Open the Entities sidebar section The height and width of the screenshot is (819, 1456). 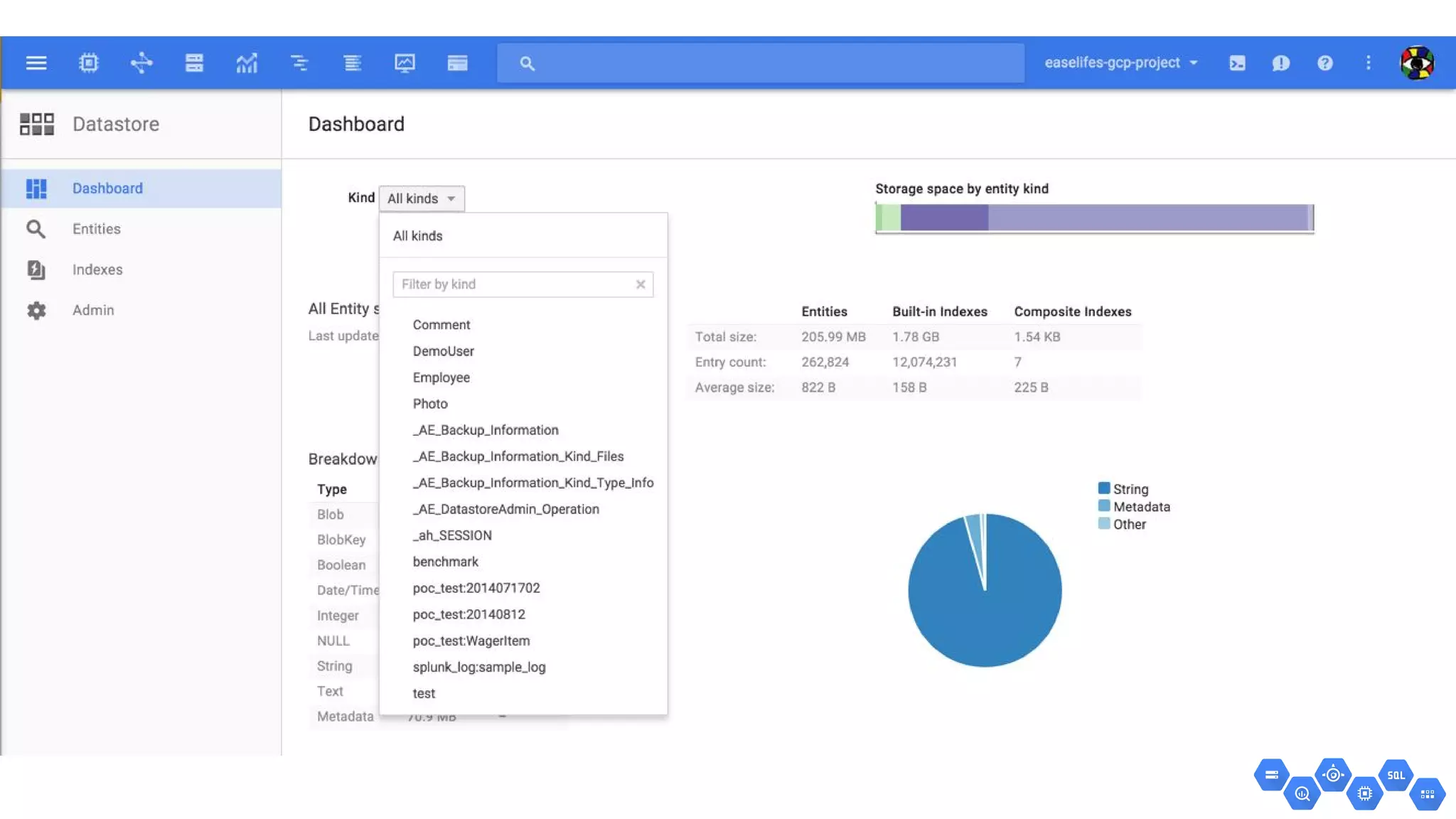[x=97, y=229]
